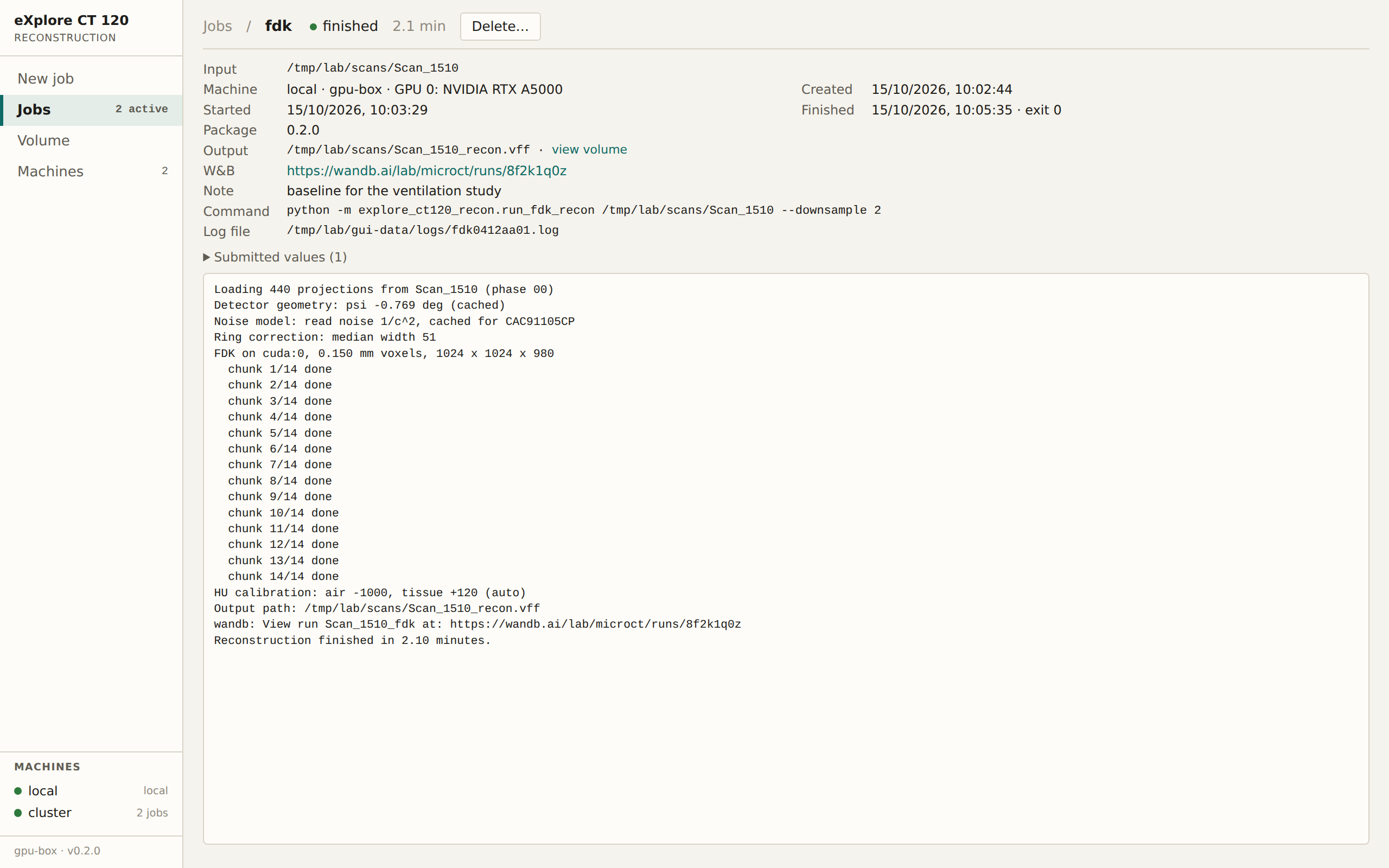This screenshot has width=1389, height=868.
Task: Go to the Machines page
Action: coord(91,171)
